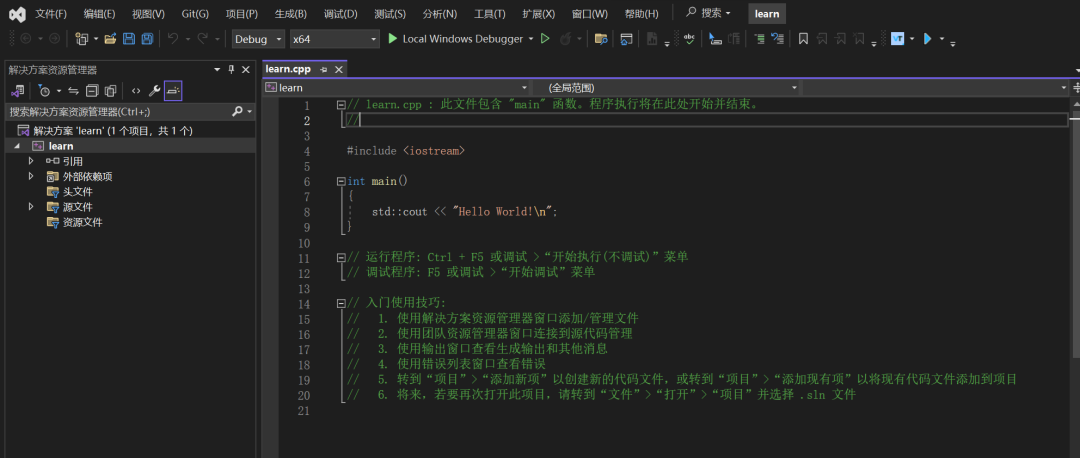Collapse the main function code block

[x=340, y=182]
